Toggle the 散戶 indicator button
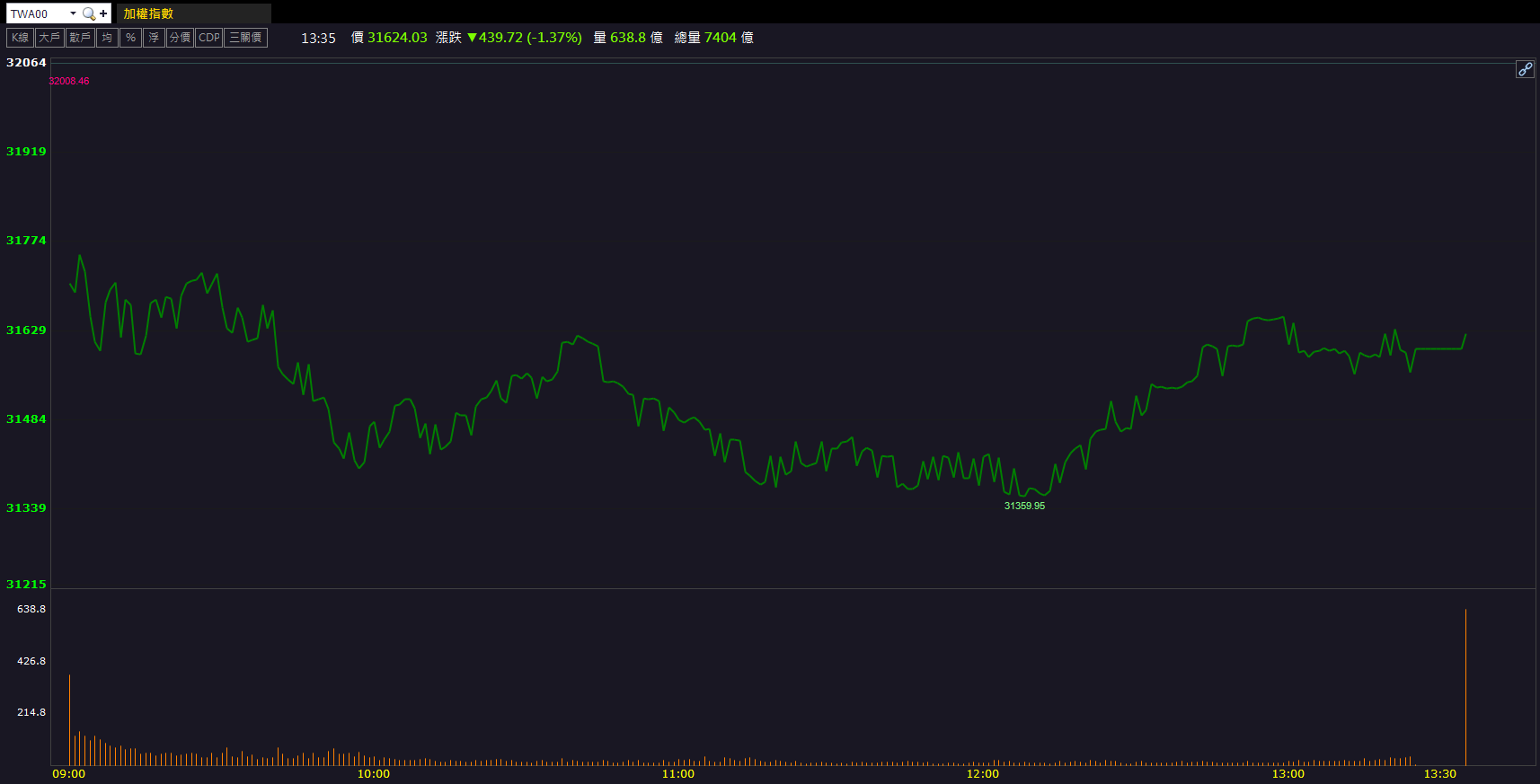The height and width of the screenshot is (784, 1540). click(80, 38)
